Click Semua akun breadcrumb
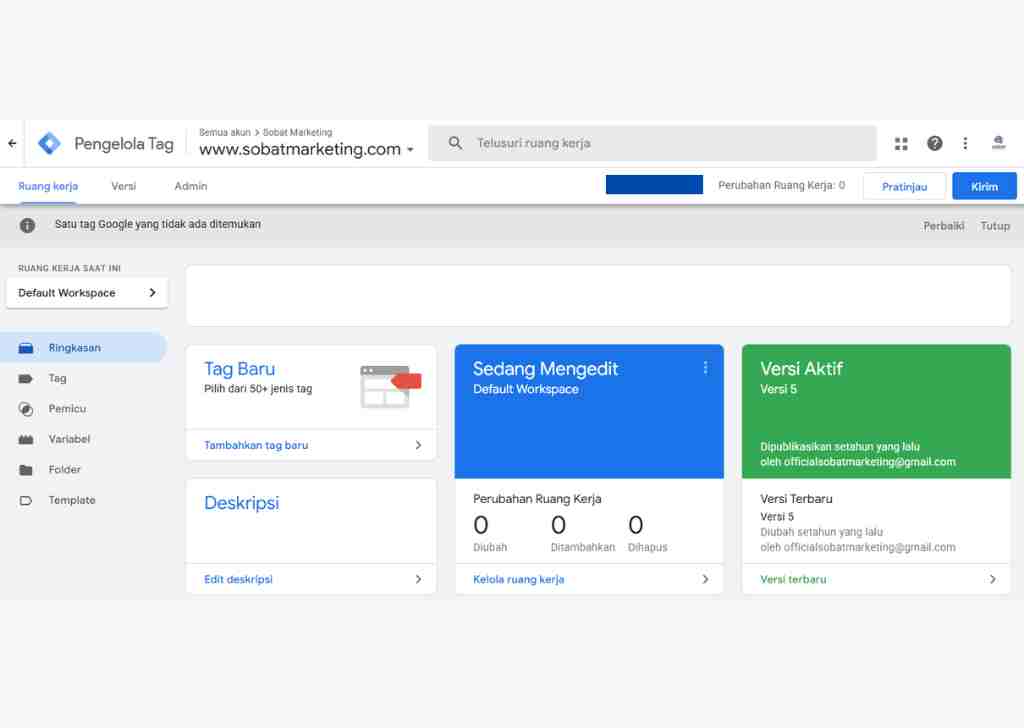 [x=225, y=132]
